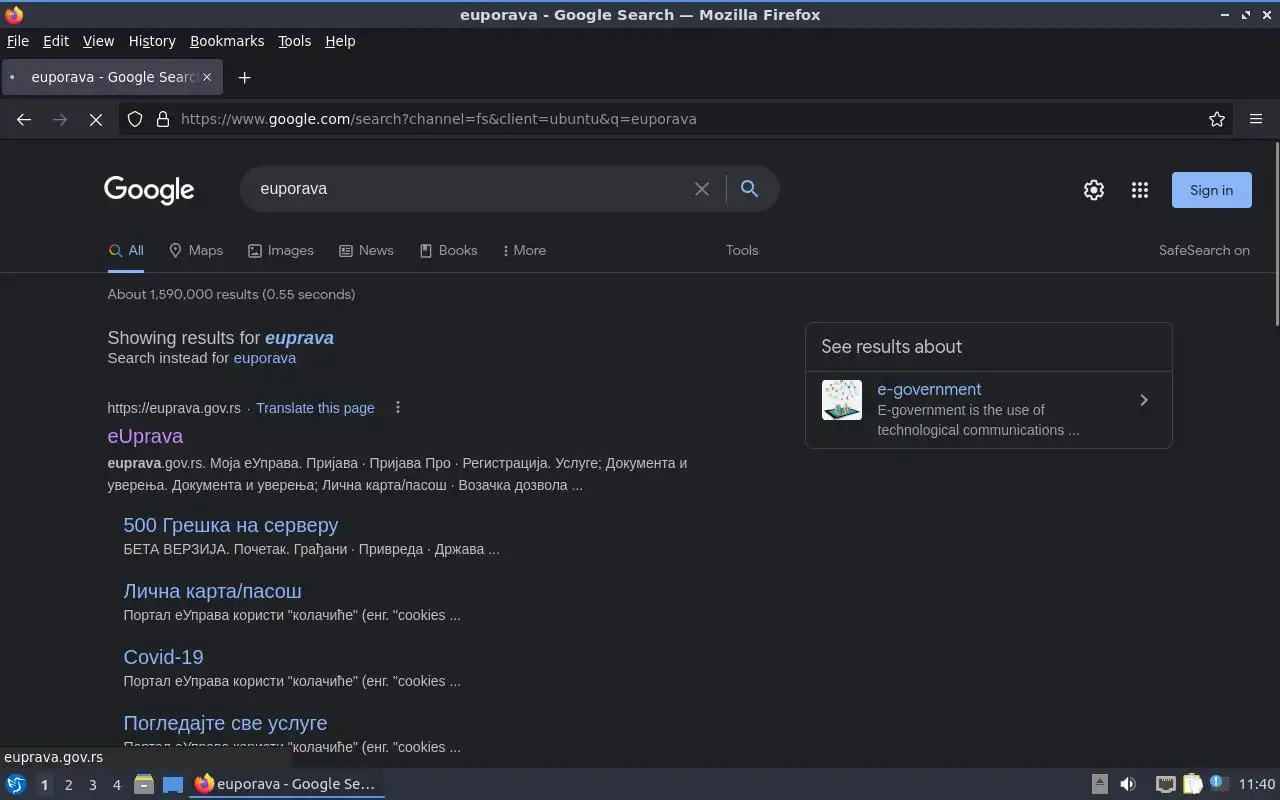View site security padlock info

163,119
